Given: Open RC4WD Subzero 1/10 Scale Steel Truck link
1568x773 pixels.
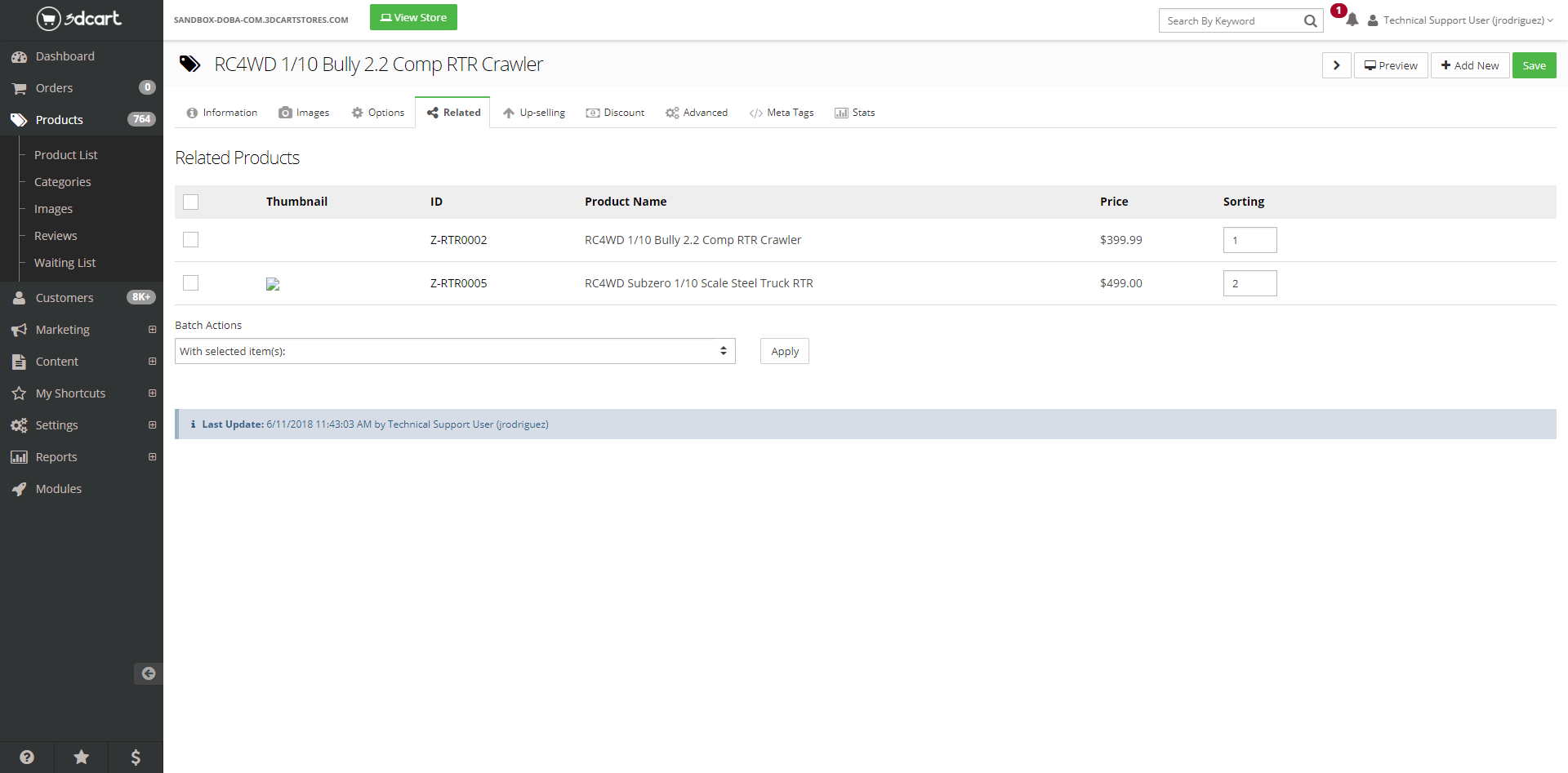Looking at the screenshot, I should (x=698, y=283).
